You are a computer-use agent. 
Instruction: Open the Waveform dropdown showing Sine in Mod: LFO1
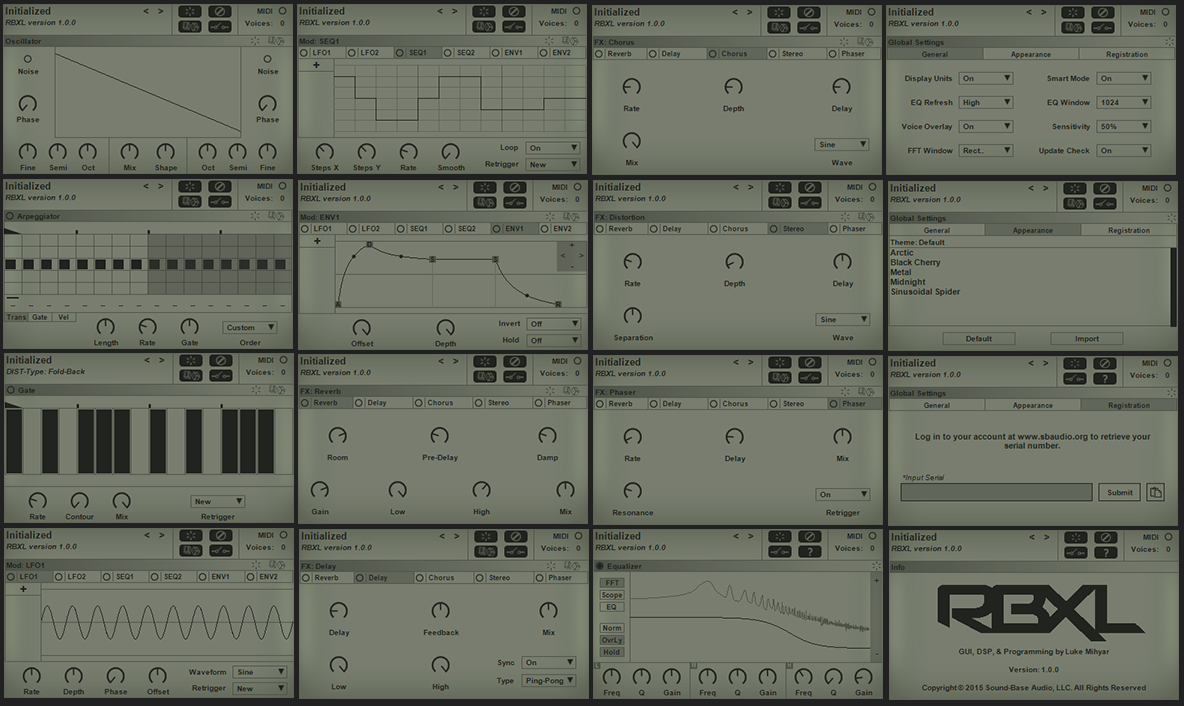[260, 672]
